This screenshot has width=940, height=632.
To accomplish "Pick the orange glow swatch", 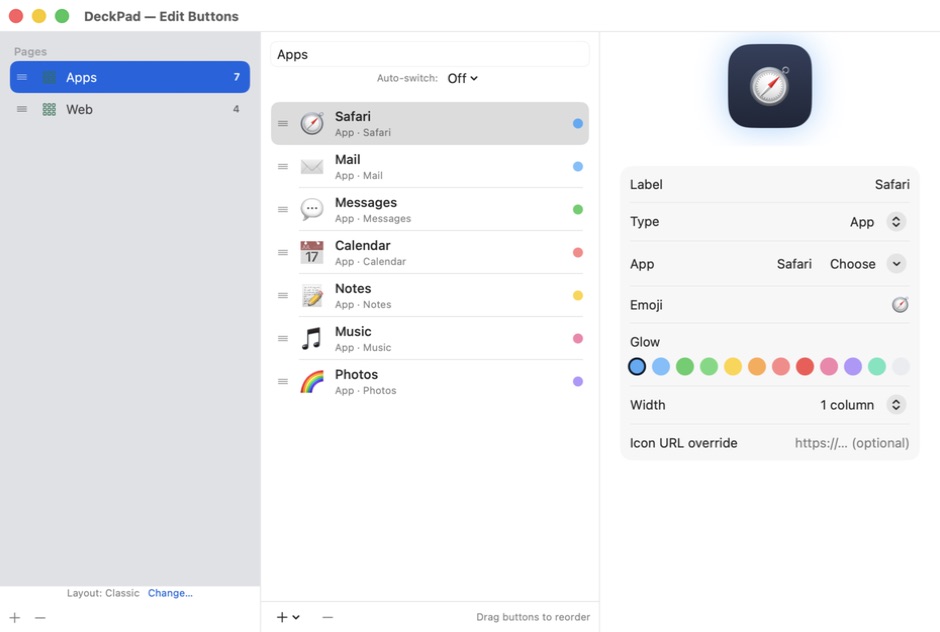I will pyautogui.click(x=757, y=366).
